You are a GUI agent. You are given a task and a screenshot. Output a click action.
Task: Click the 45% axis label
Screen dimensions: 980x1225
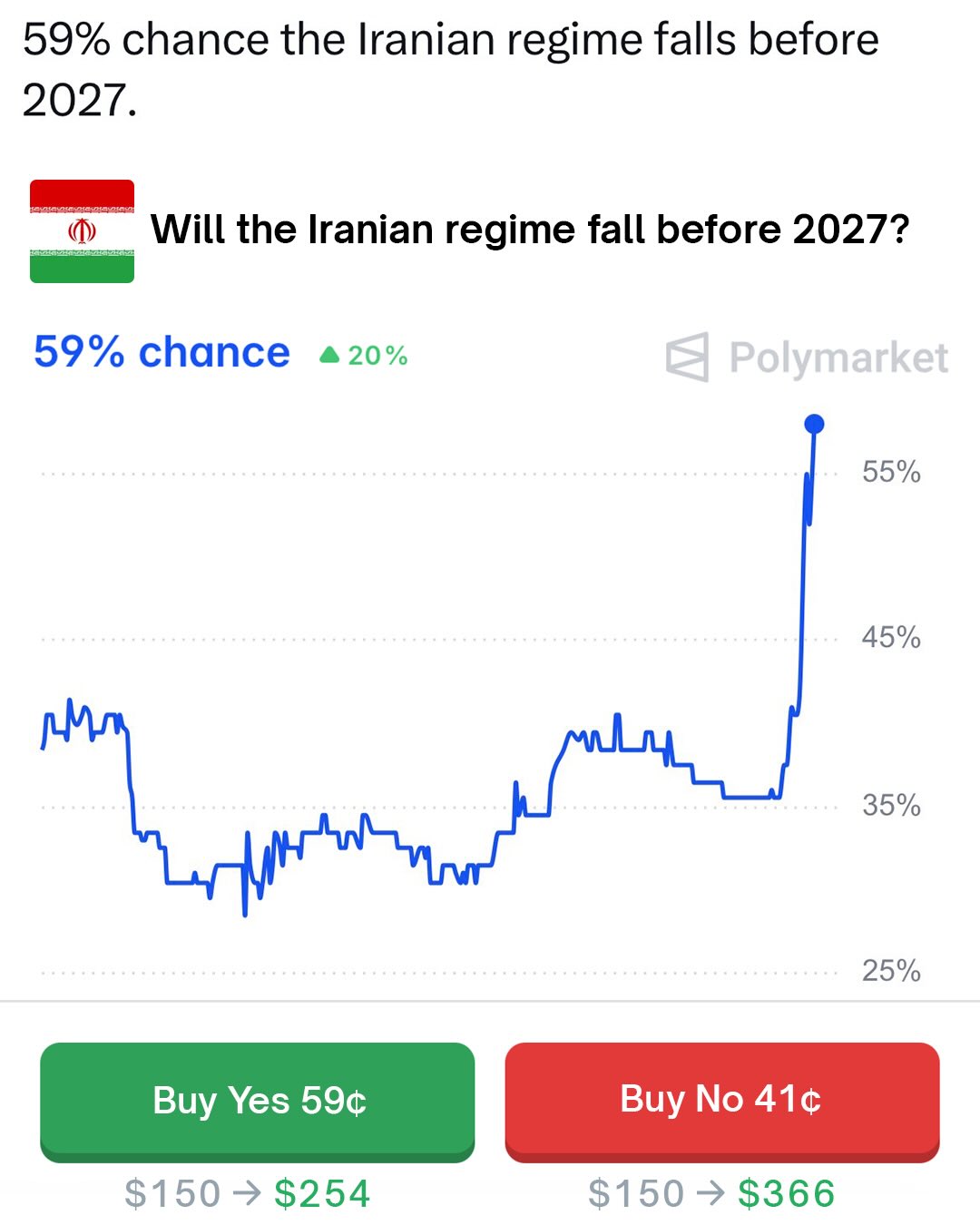(891, 638)
